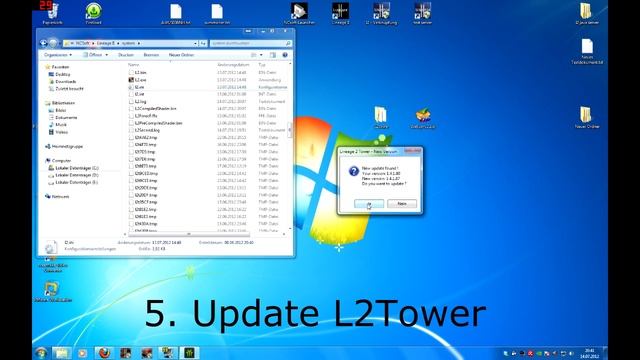Select the Neues Textdokument file on the desktop

[x=587, y=51]
